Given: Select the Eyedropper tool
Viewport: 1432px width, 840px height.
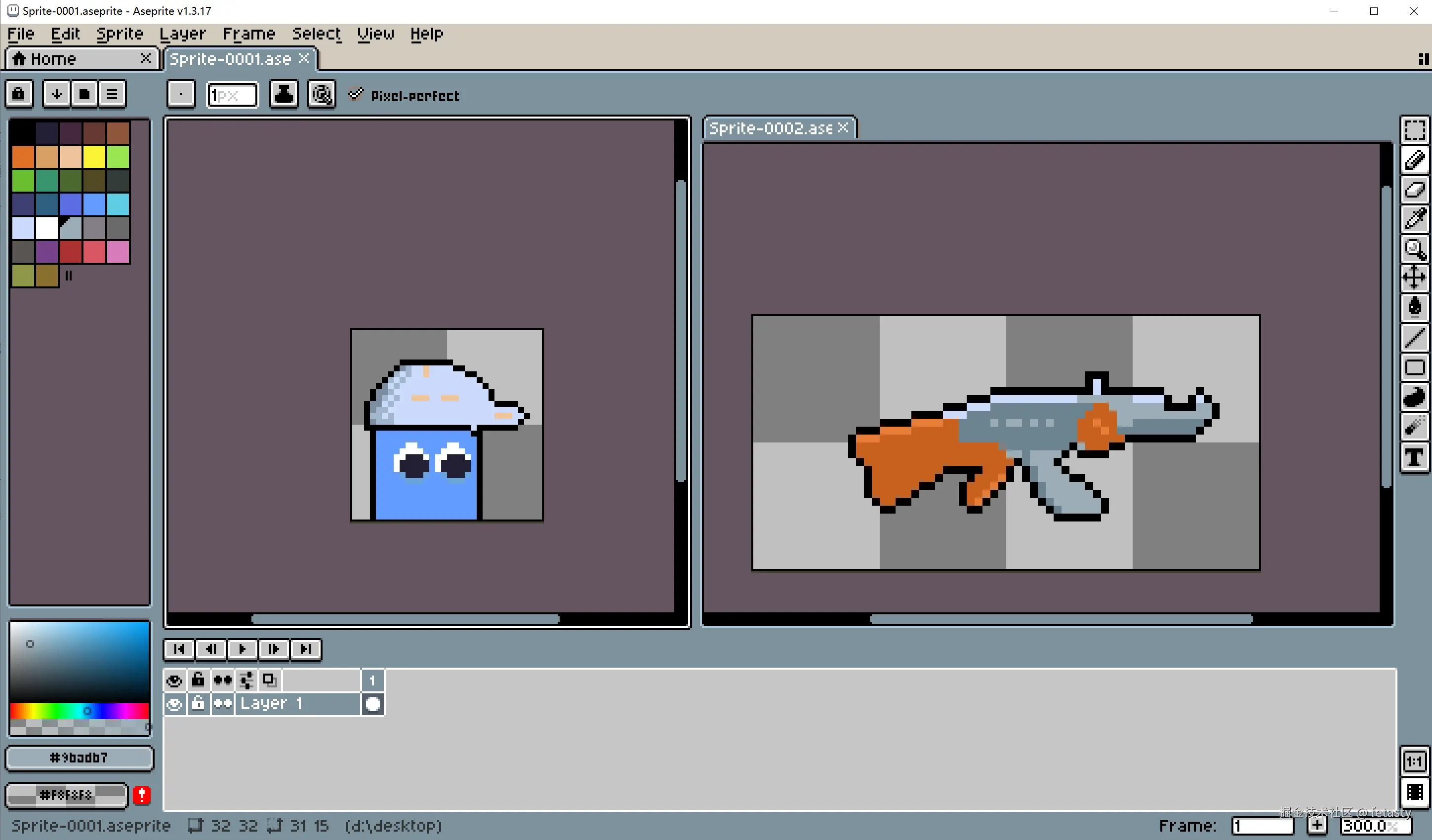Looking at the screenshot, I should (1414, 219).
